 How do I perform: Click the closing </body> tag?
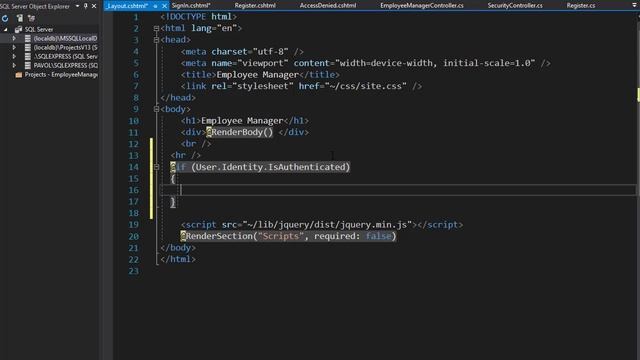(178, 248)
